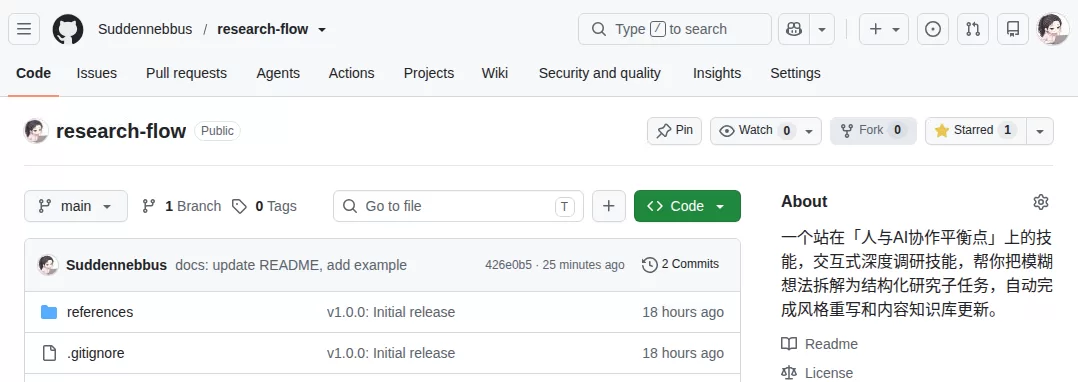This screenshot has width=1078, height=382.
Task: Switch to the Actions tab
Action: (351, 73)
